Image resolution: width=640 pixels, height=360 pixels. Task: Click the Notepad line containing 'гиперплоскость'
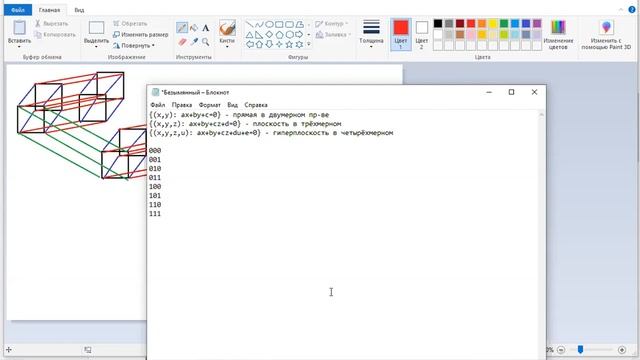271,133
